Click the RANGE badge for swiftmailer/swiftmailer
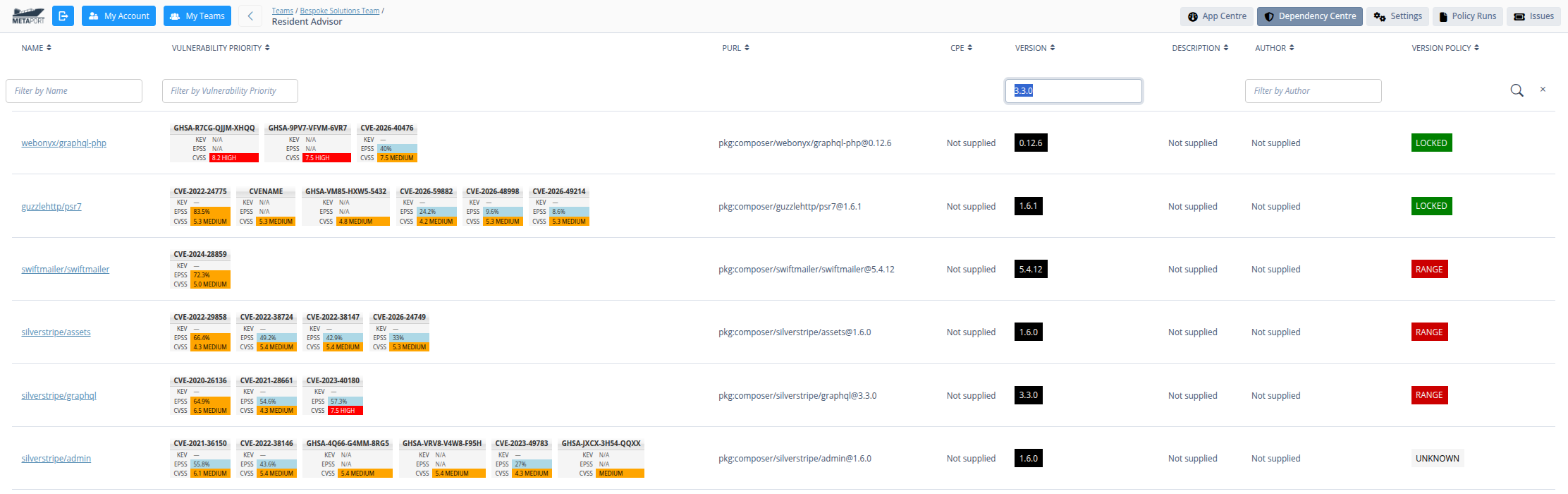 [1429, 270]
